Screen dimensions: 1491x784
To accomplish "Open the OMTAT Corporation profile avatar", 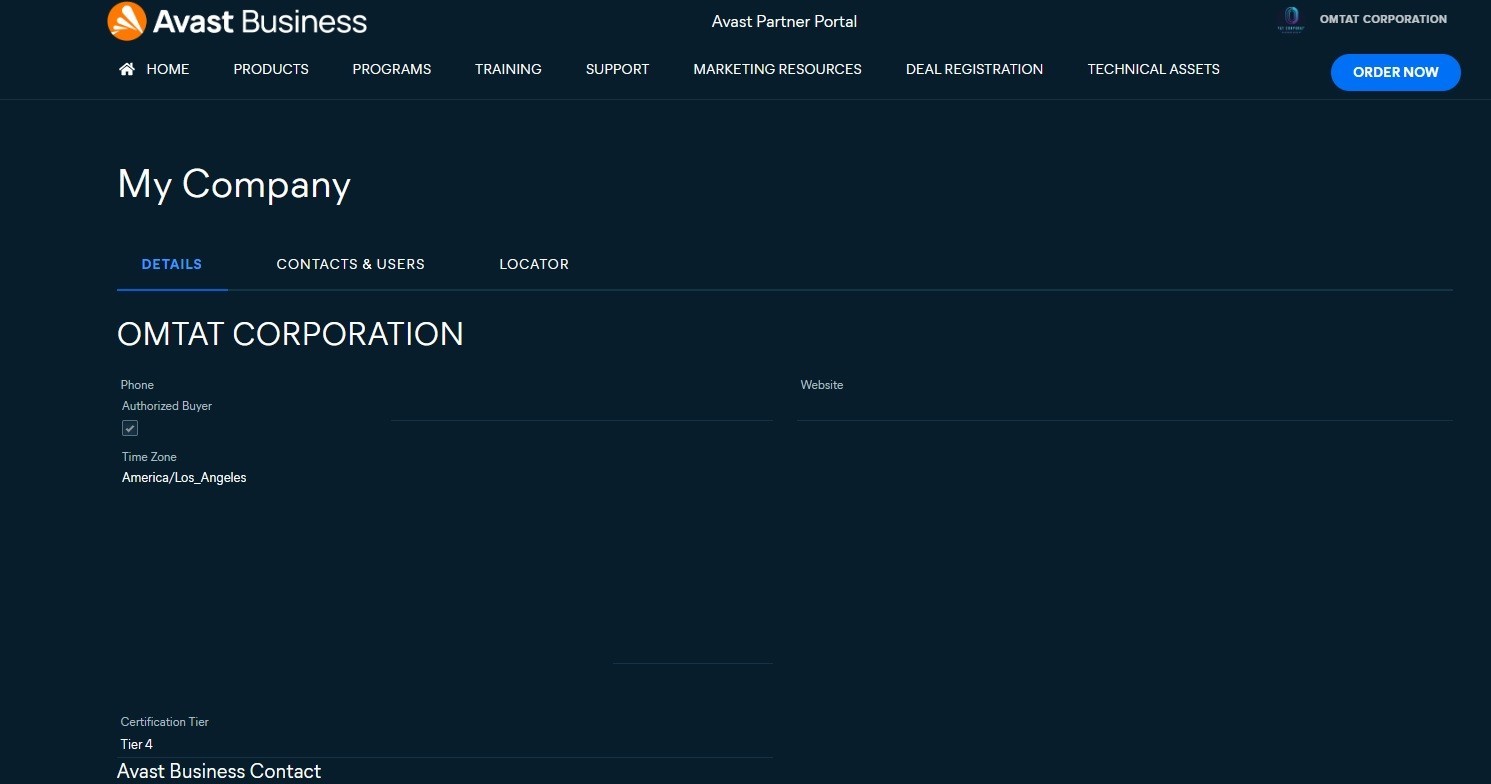I will click(x=1291, y=19).
